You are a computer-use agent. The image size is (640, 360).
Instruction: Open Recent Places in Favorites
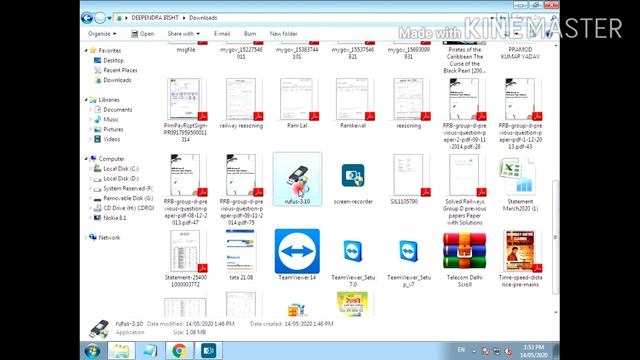pos(120,70)
